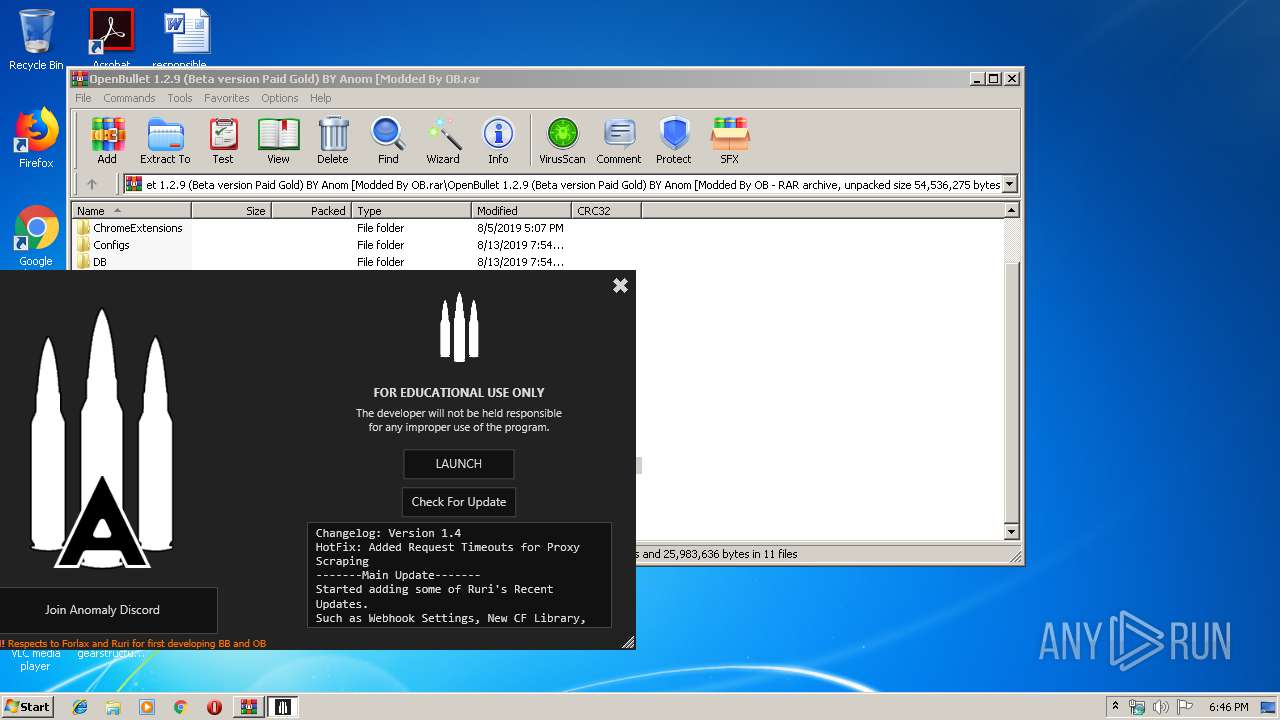Run VirusScan on the archive
The height and width of the screenshot is (720, 1280).
(562, 141)
